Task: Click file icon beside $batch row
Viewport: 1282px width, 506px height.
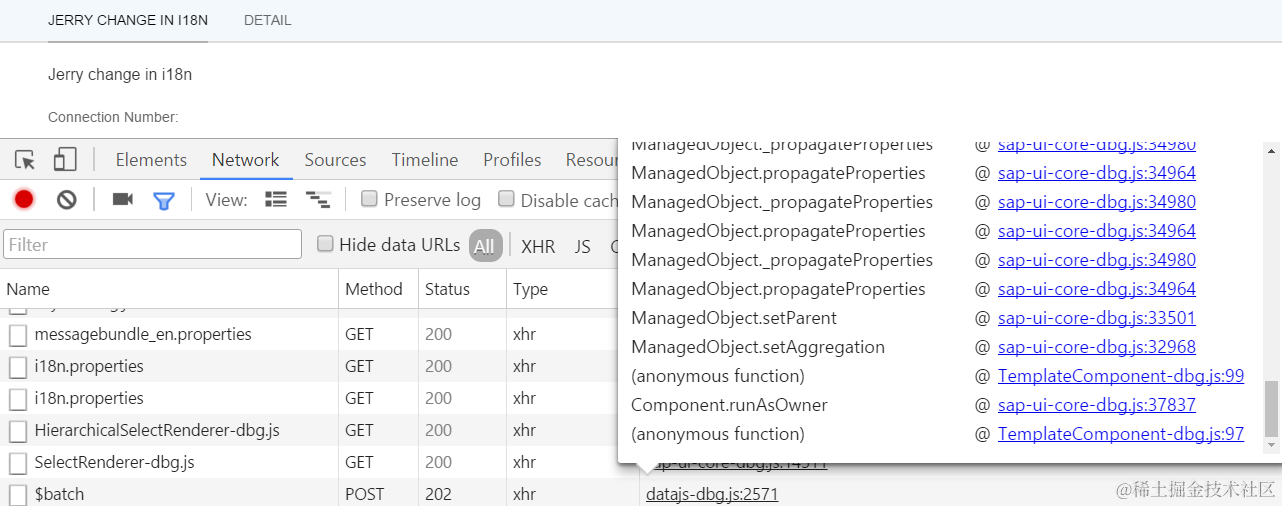Action: [18, 494]
